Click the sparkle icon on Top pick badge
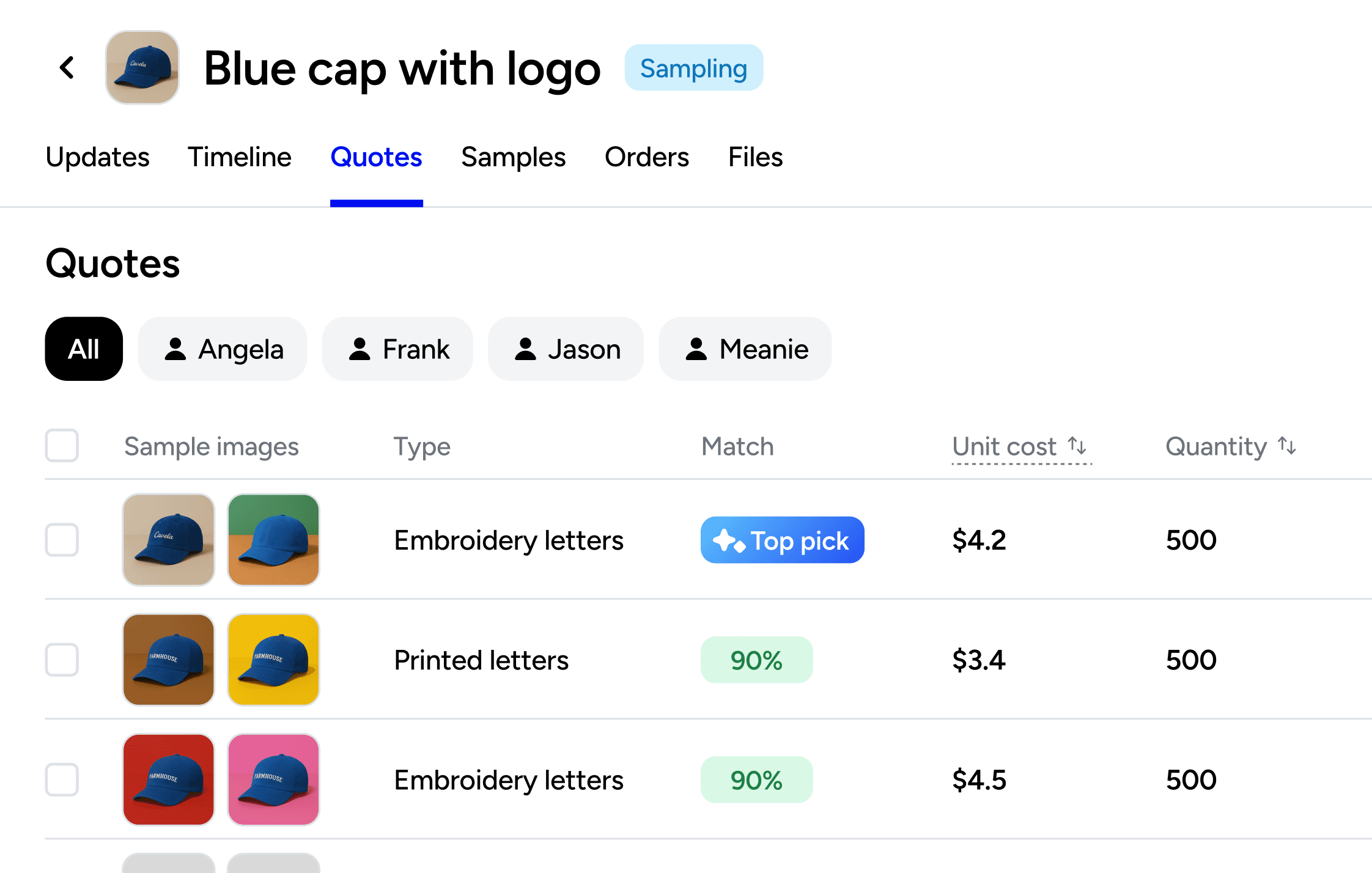Viewport: 1372px width, 873px height. coord(729,540)
